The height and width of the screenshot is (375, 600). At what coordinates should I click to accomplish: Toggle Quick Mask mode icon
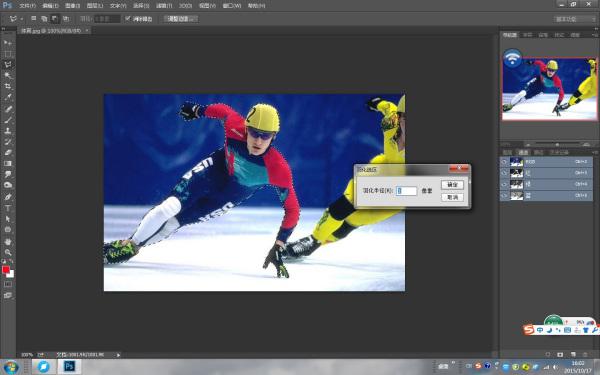click(8, 284)
